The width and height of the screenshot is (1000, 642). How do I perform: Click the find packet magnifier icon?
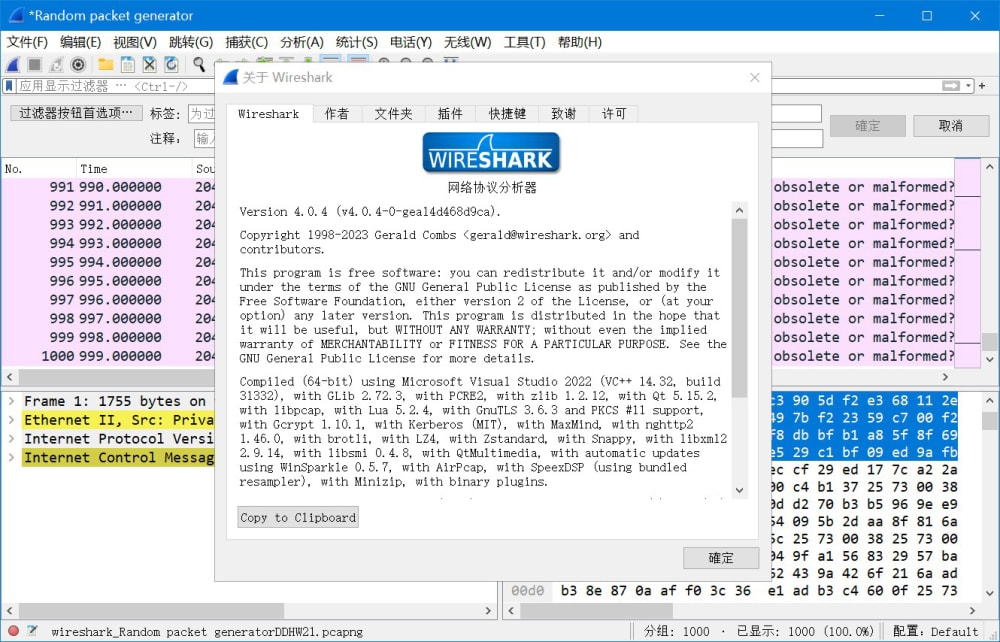pos(199,64)
